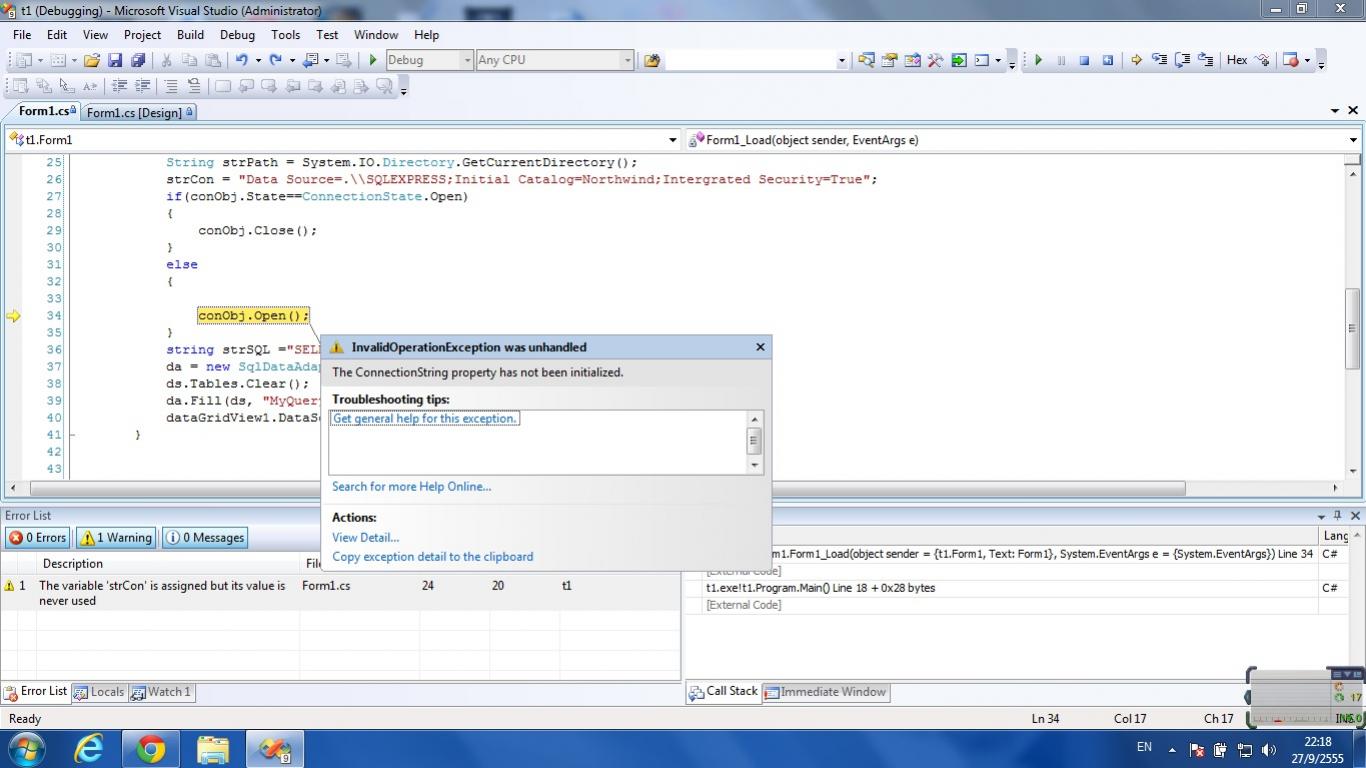Close the InvalidOperationException dialog

[x=760, y=347]
